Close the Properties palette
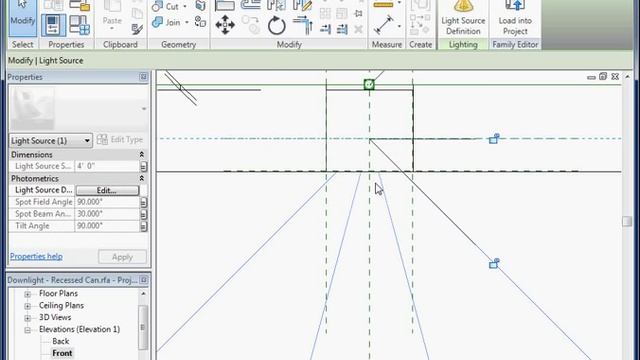The height and width of the screenshot is (360, 640). coord(144,77)
